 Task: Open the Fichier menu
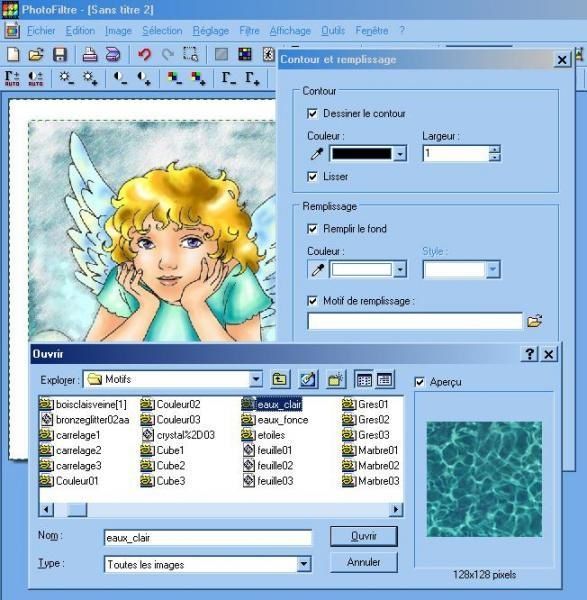pos(41,31)
